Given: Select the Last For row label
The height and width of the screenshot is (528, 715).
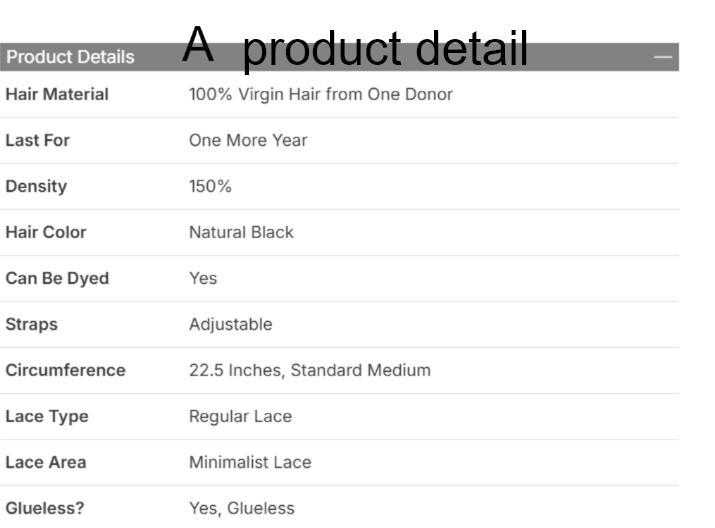Looking at the screenshot, I should pyautogui.click(x=38, y=140).
